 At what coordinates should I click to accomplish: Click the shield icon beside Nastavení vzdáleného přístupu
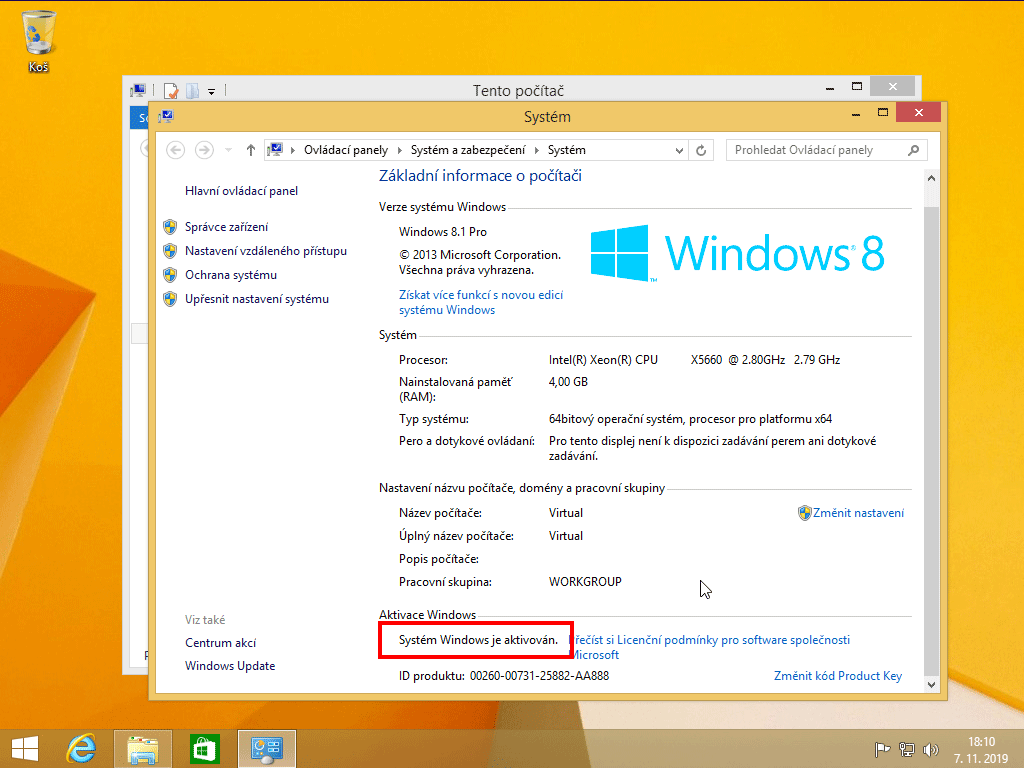tap(170, 251)
